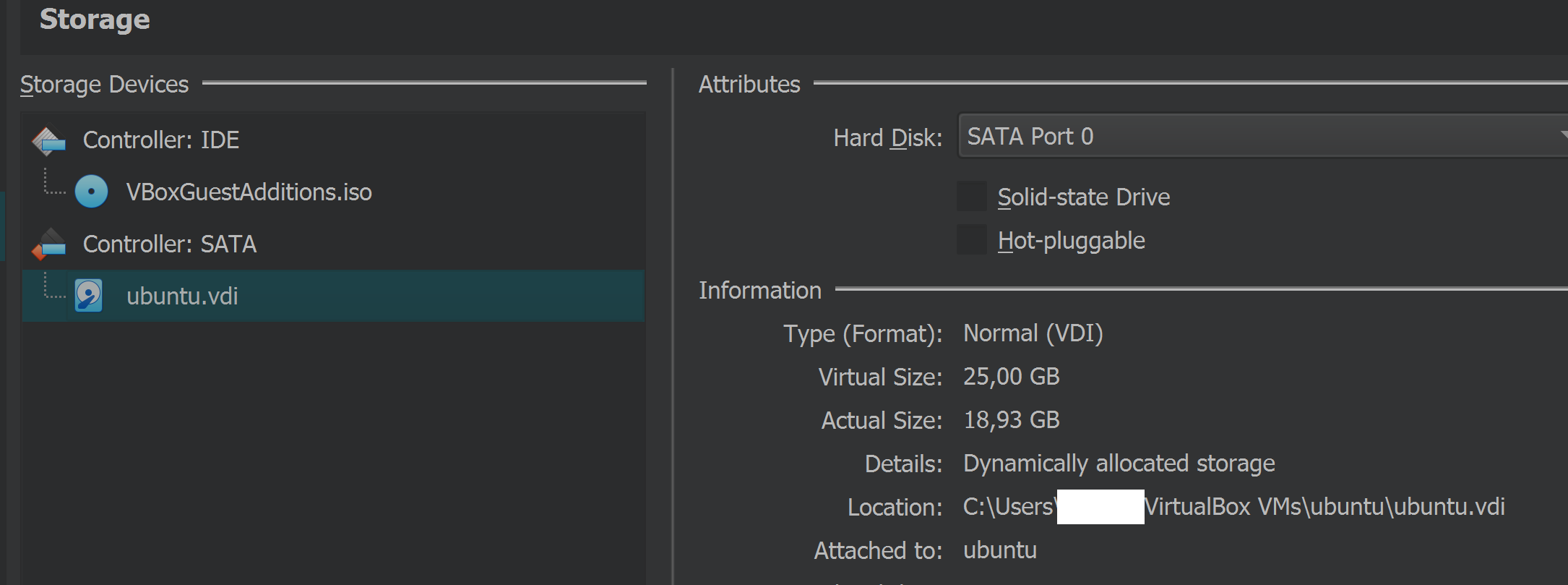Toggle the Hot-pluggable checkbox
The image size is (1568, 585).
coord(972,240)
